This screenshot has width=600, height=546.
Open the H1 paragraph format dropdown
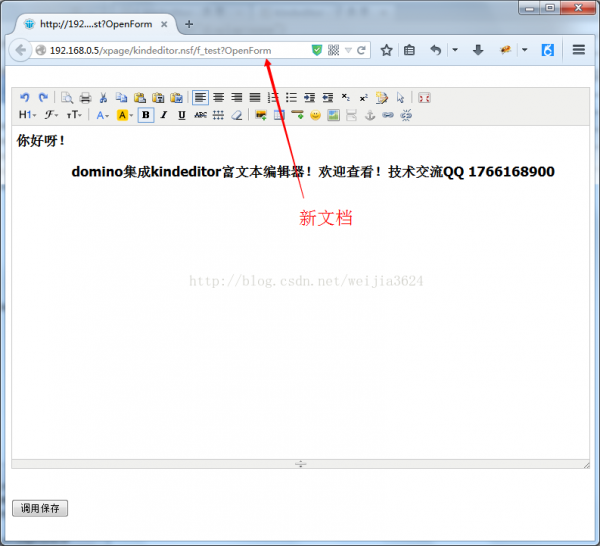point(27,115)
